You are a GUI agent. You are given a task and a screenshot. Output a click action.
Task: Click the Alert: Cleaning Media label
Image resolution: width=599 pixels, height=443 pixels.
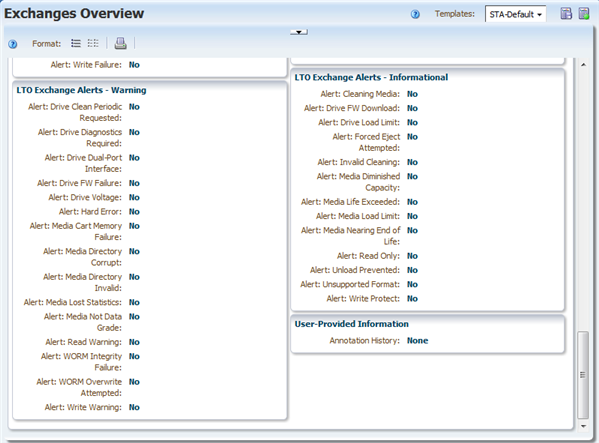tap(360, 94)
